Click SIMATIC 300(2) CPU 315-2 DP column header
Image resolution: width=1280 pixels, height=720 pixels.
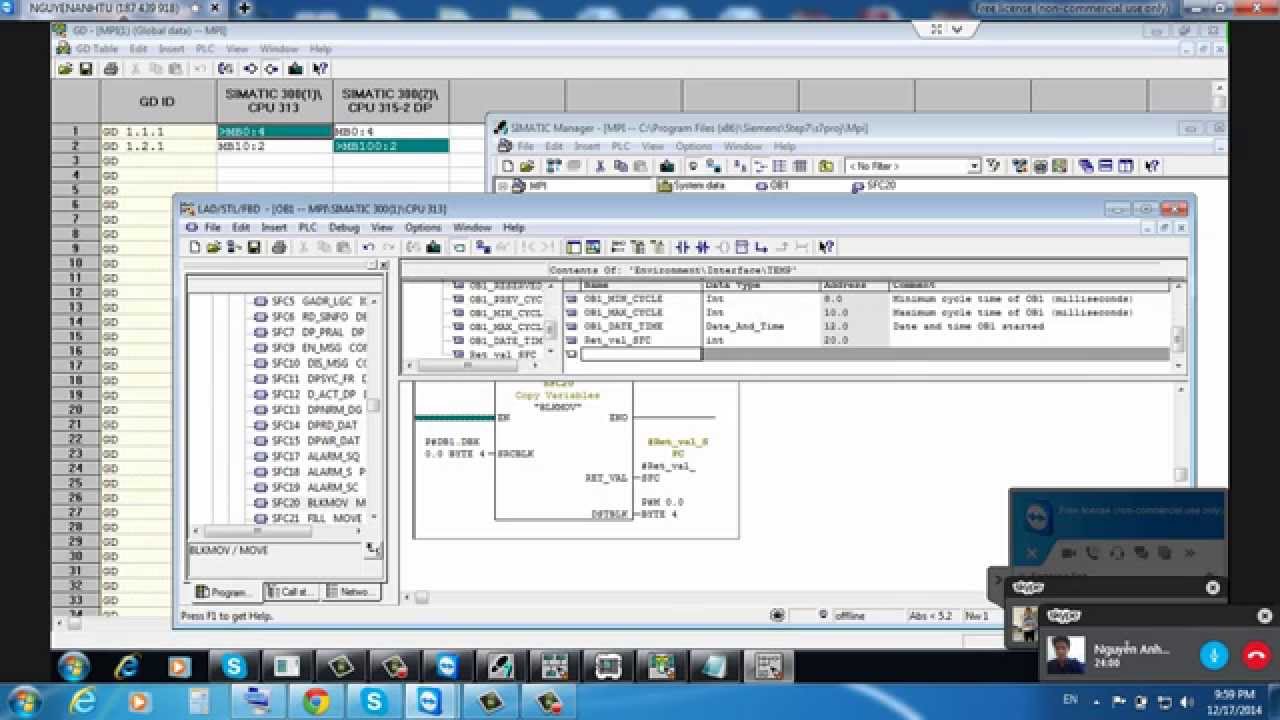391,100
